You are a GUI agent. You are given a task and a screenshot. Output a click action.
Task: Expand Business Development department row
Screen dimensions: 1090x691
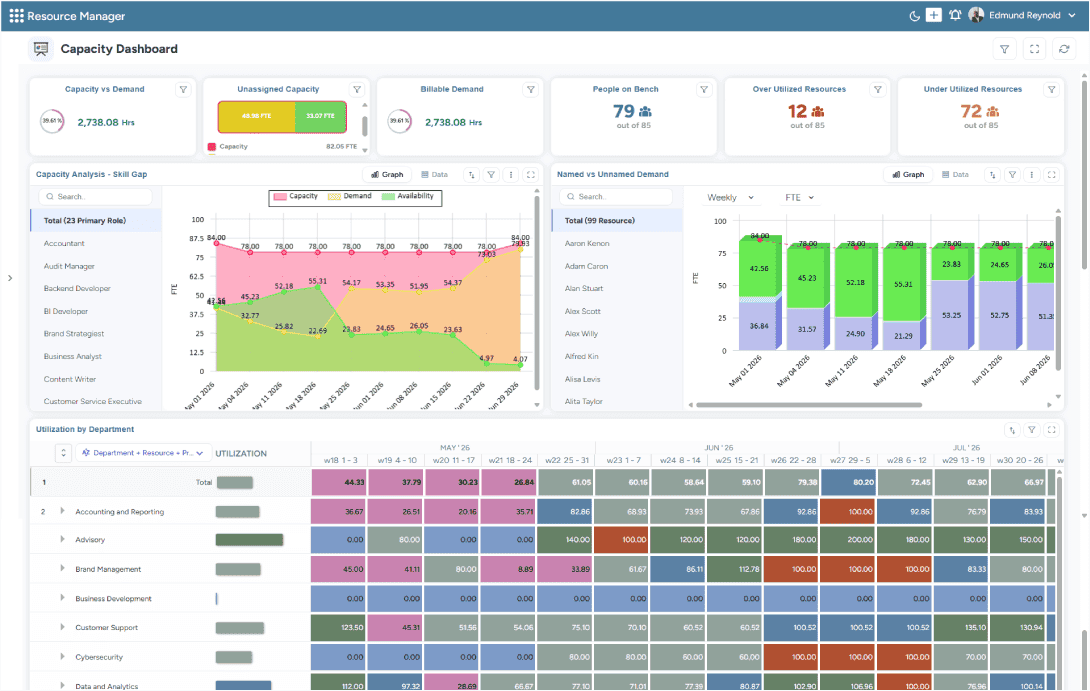[63, 598]
